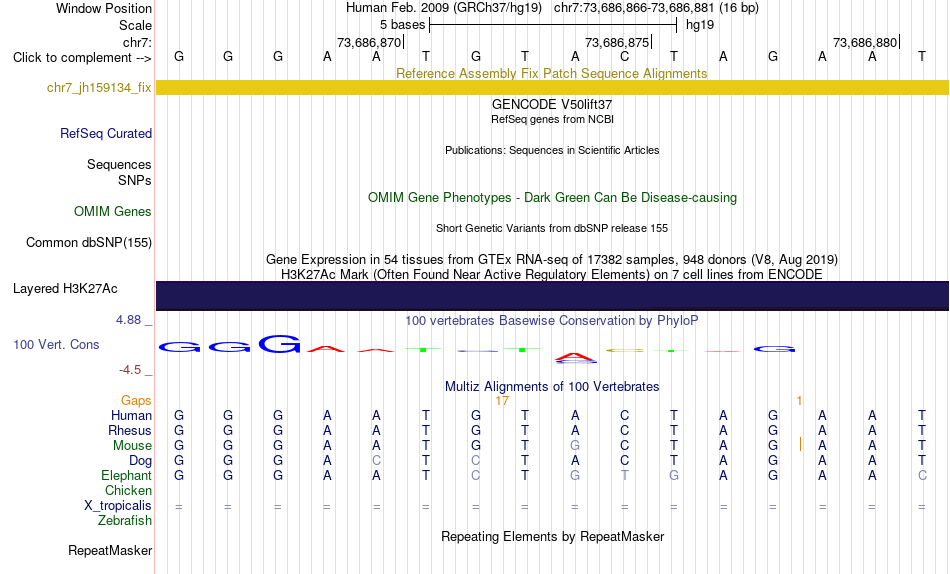The width and height of the screenshot is (950, 574).
Task: Click the gray mismatched G in Mouse row
Action: [x=575, y=446]
